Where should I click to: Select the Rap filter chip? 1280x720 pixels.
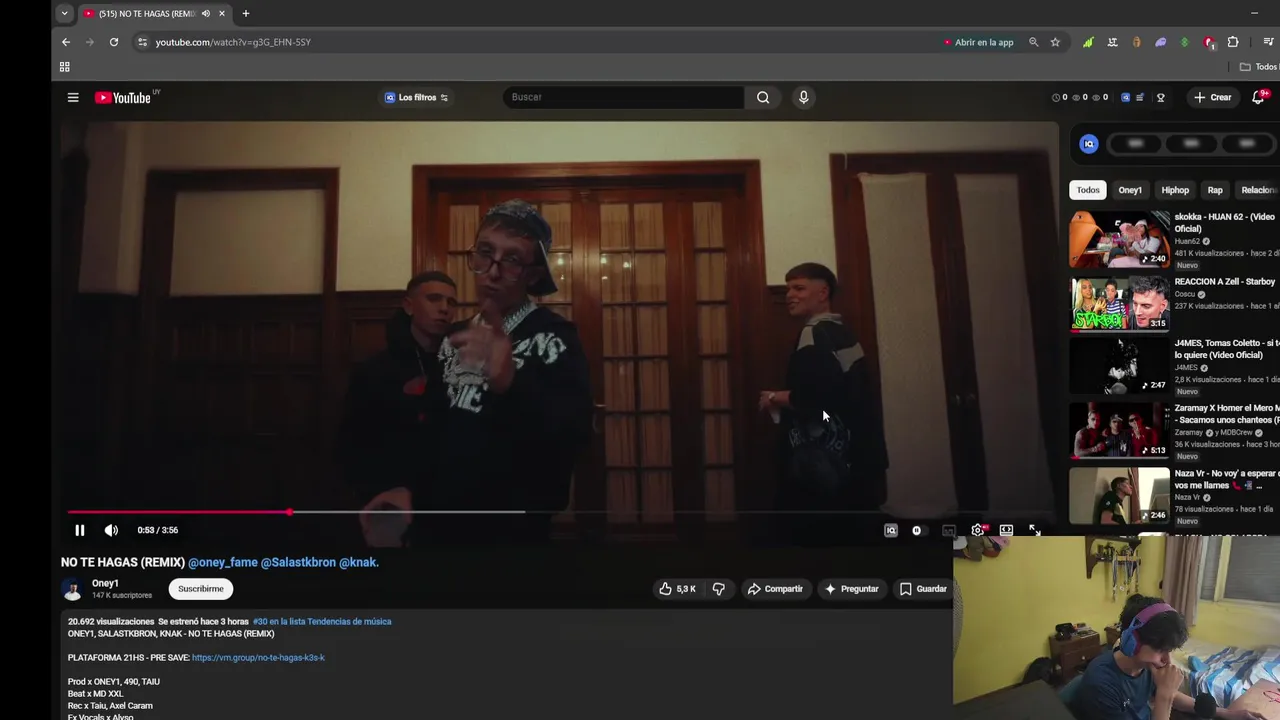point(1215,190)
